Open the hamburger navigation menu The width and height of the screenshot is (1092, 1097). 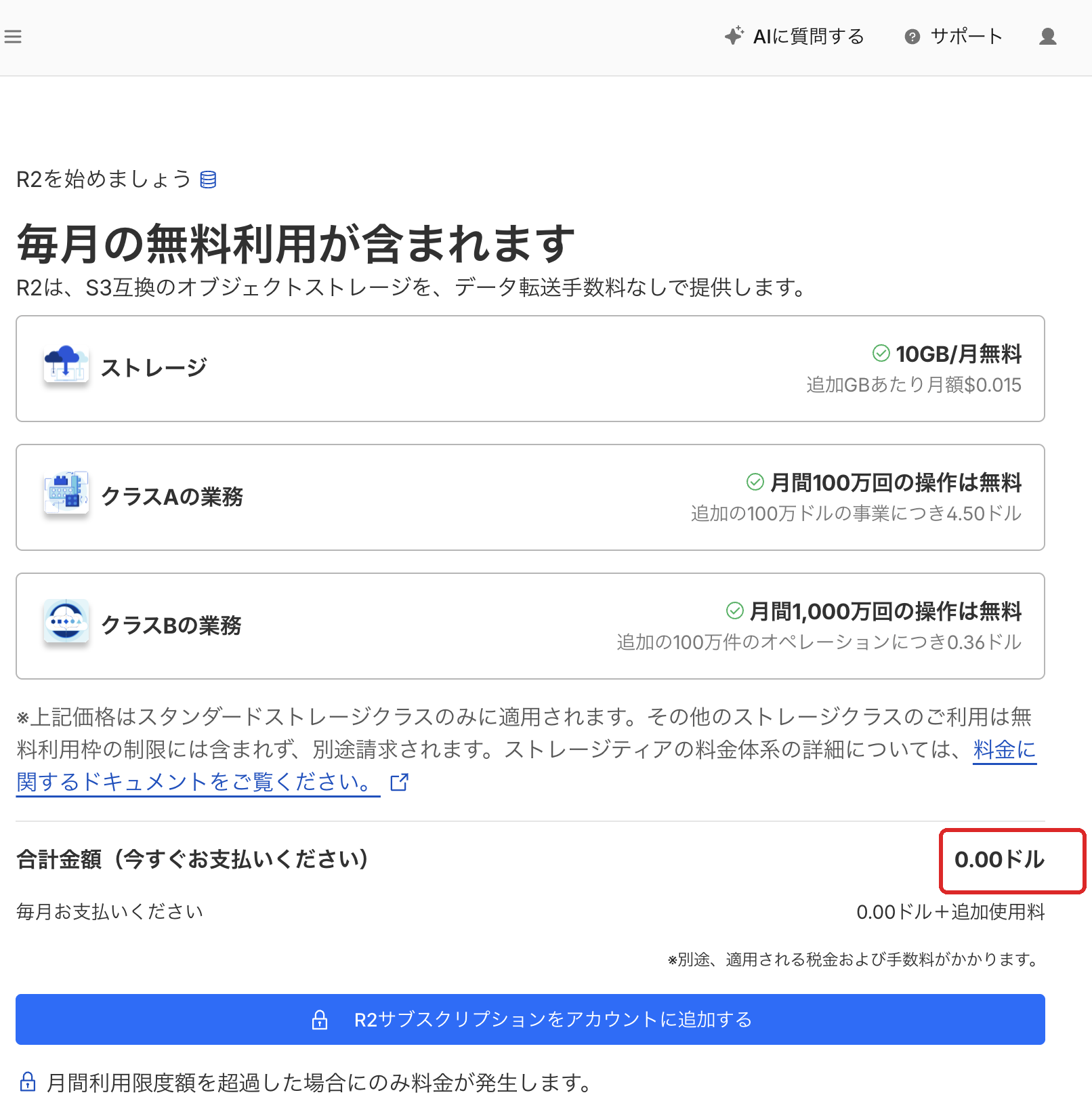point(13,37)
